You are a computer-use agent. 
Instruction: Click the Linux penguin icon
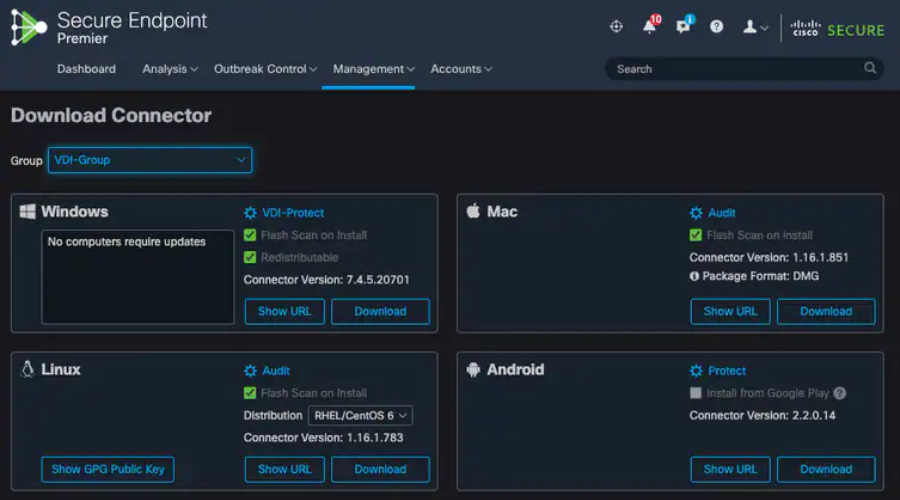[x=27, y=369]
